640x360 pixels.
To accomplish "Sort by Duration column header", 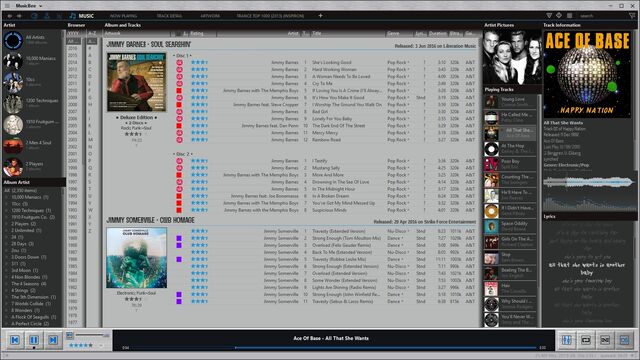I will [438, 33].
